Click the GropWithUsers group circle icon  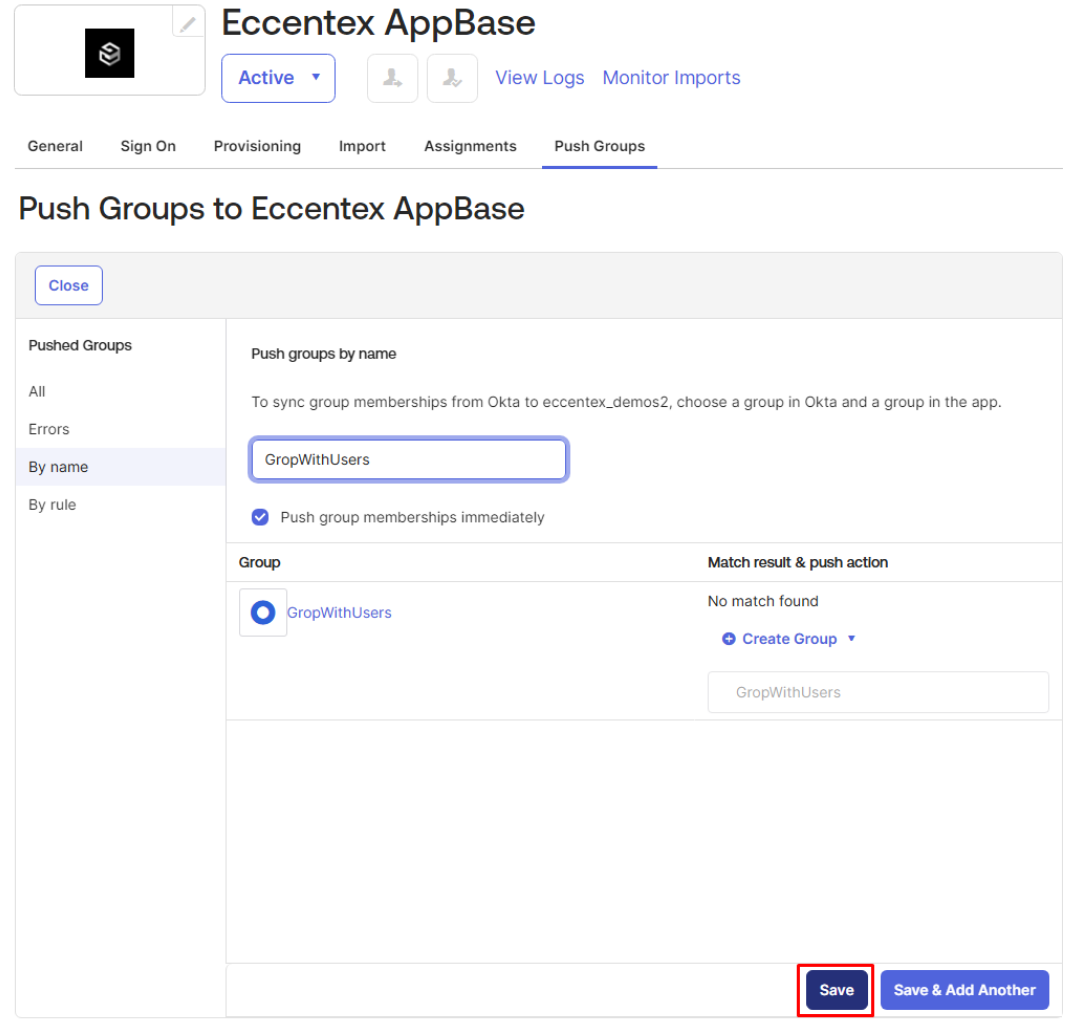[x=263, y=613]
